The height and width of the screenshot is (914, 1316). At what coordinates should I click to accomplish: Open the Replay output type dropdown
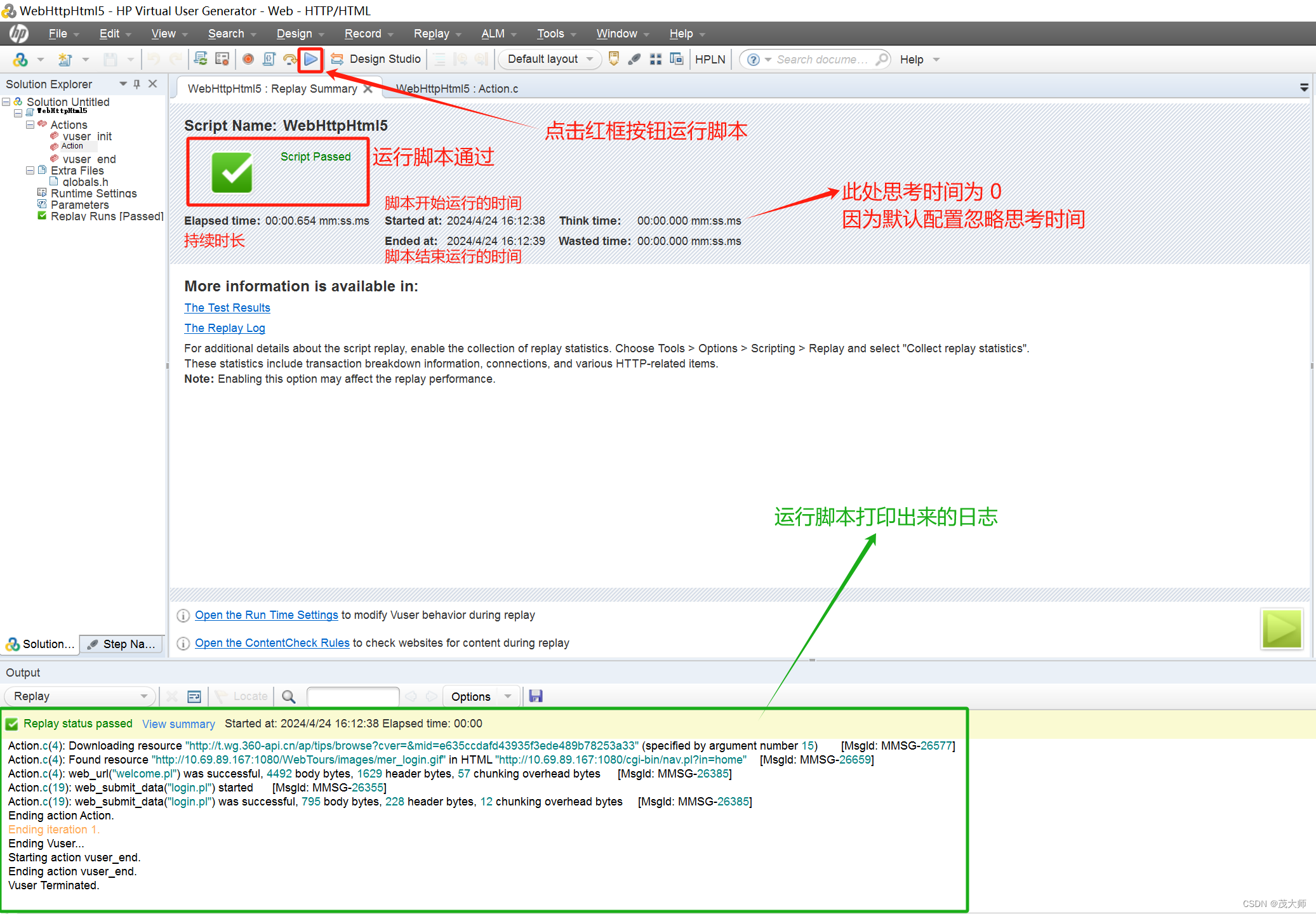[144, 696]
